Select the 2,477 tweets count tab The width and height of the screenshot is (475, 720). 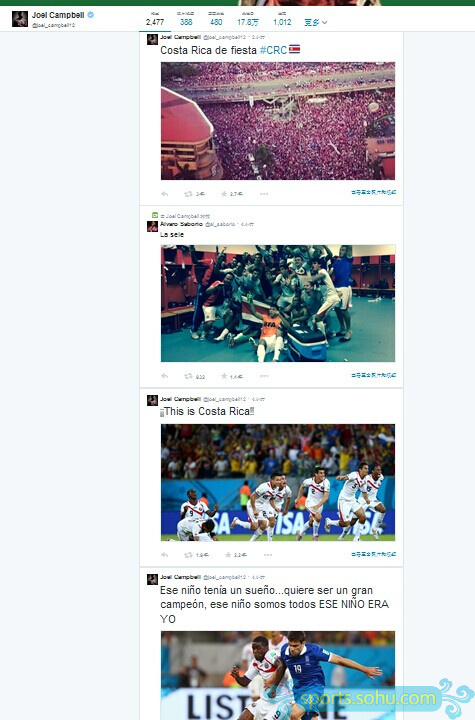(x=155, y=19)
